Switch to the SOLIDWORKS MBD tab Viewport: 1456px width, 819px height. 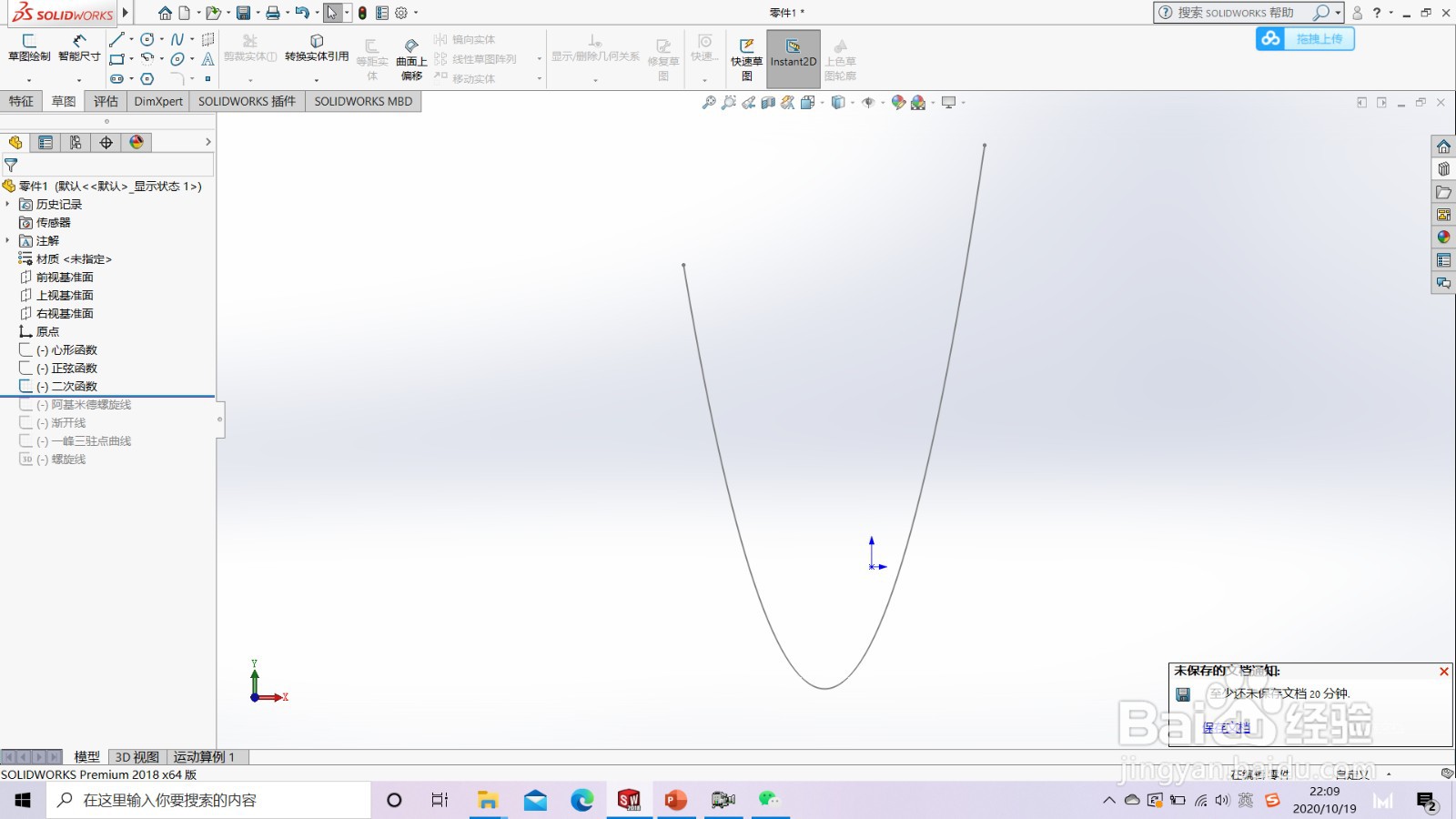[363, 101]
